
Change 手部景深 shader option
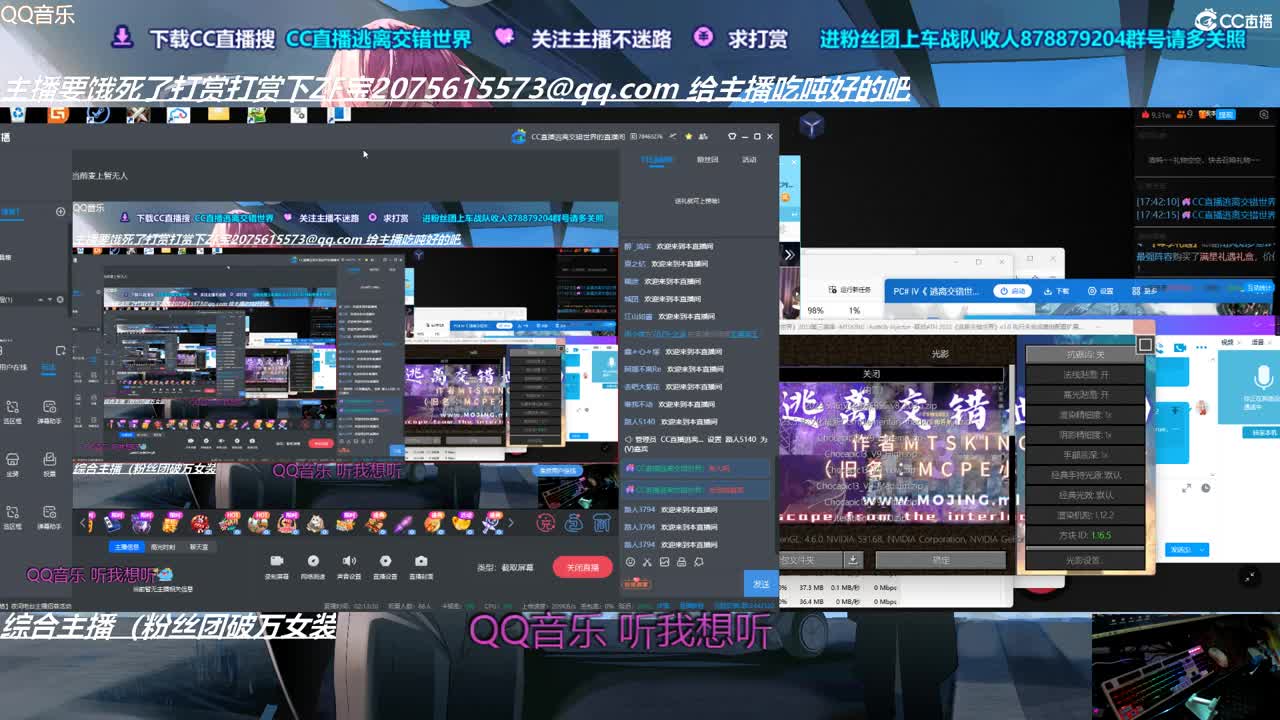pos(1084,455)
